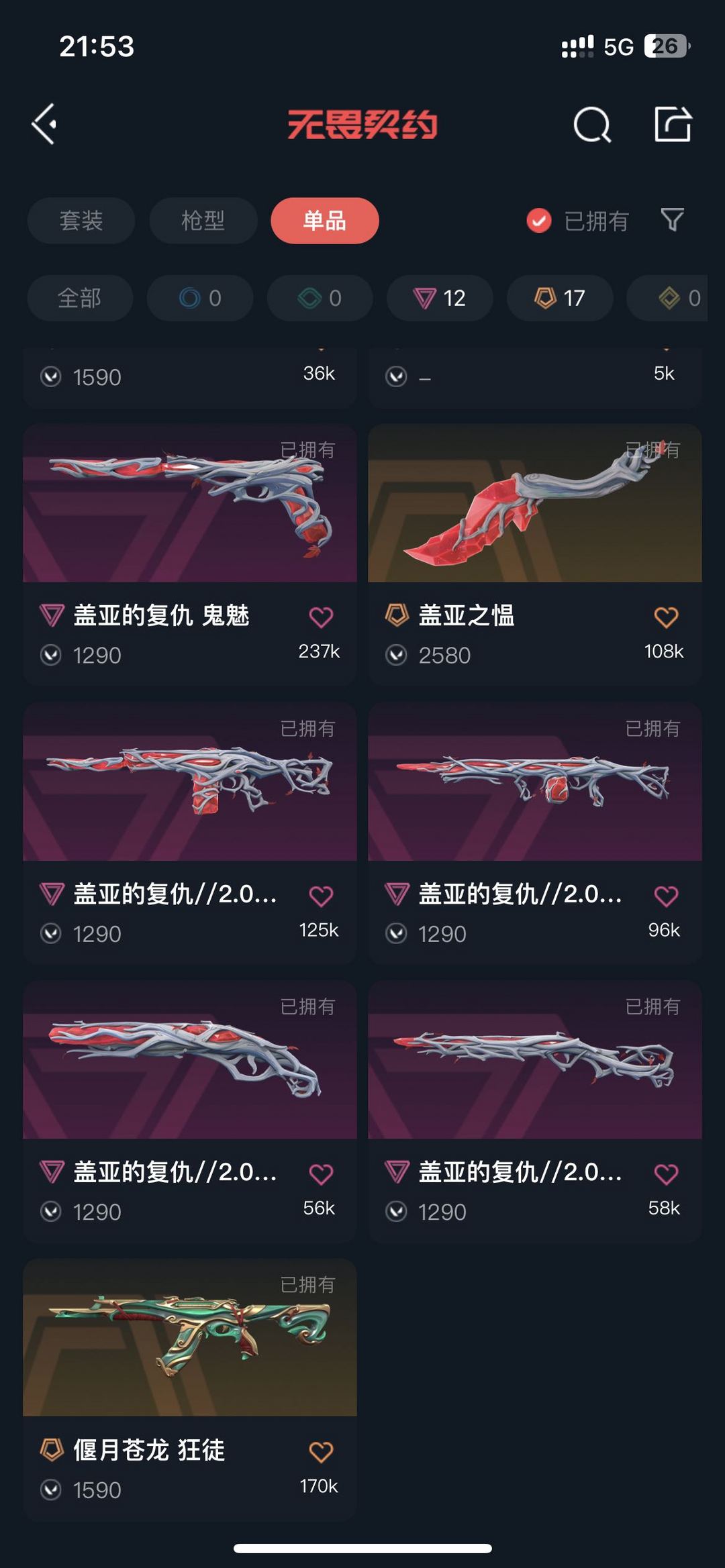Select the blue tier filter showing 0
Image resolution: width=725 pixels, height=1568 pixels.
coord(200,298)
